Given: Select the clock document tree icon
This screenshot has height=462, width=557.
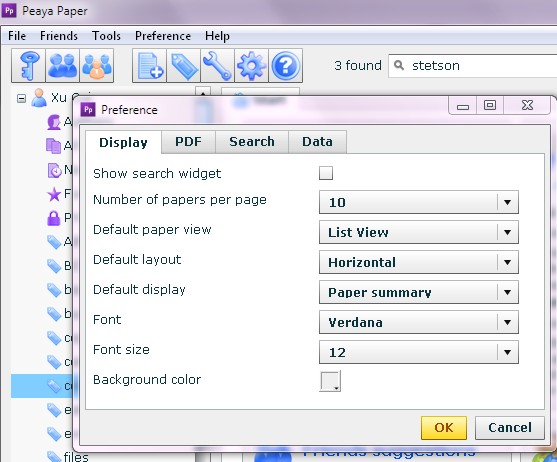Looking at the screenshot, I should pos(54,170).
